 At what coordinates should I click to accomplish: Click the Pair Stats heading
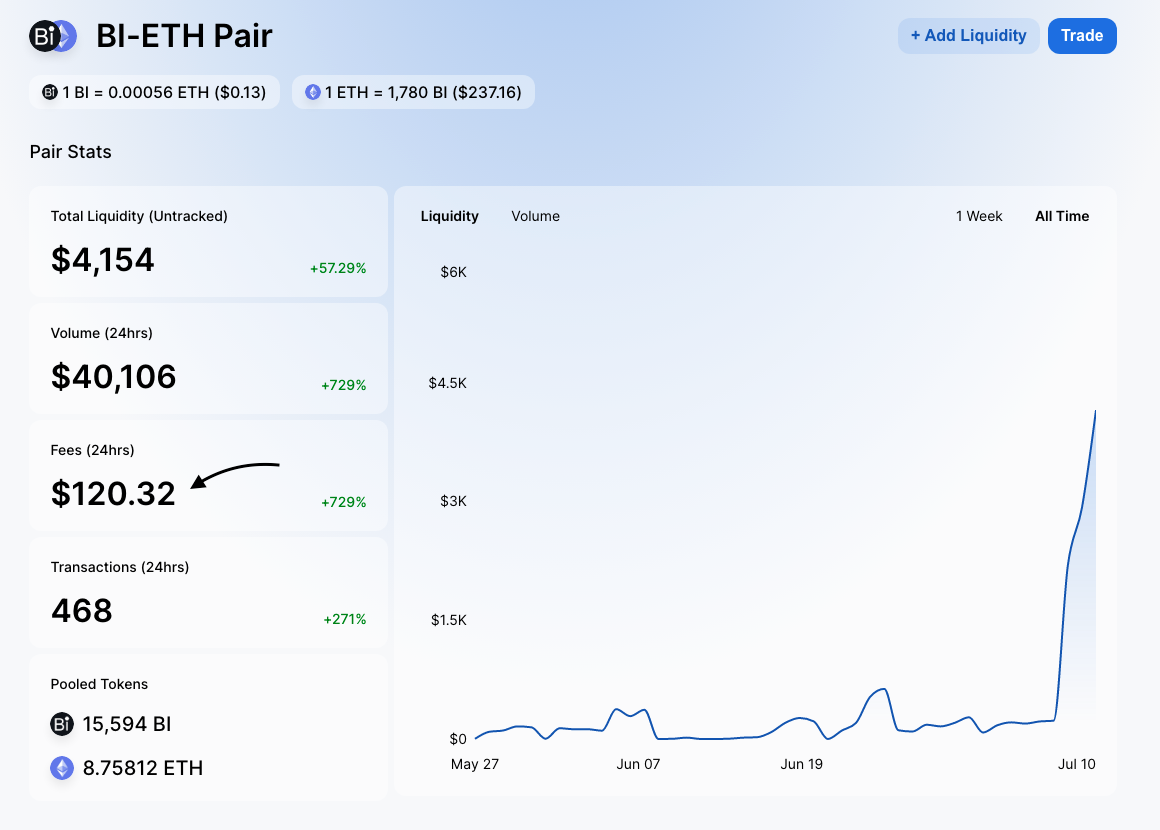coord(70,152)
